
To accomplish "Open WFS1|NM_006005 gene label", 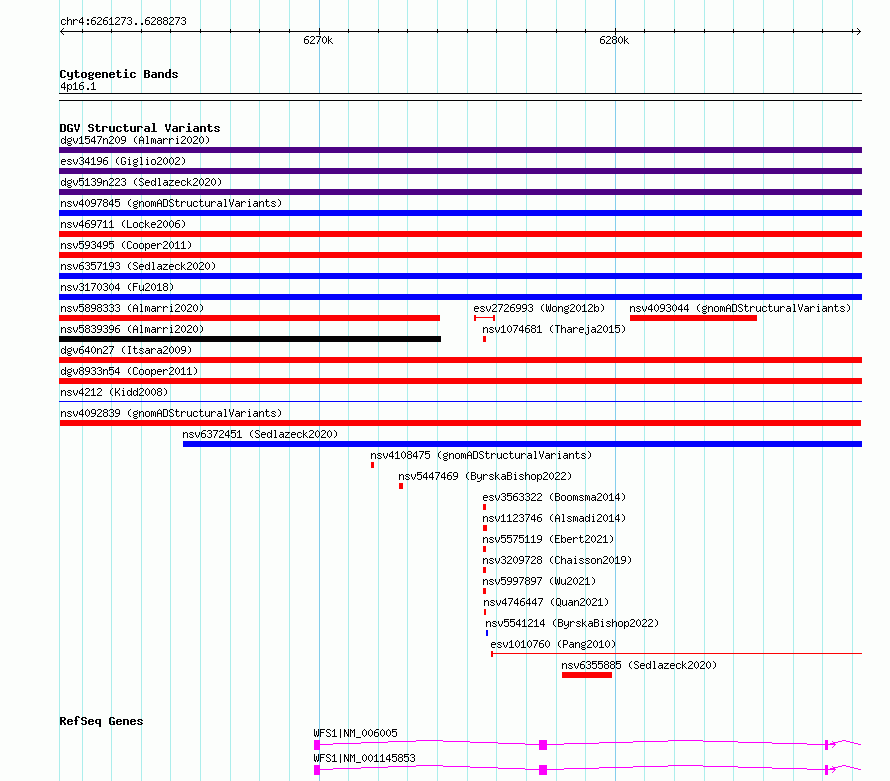I will pos(355,733).
